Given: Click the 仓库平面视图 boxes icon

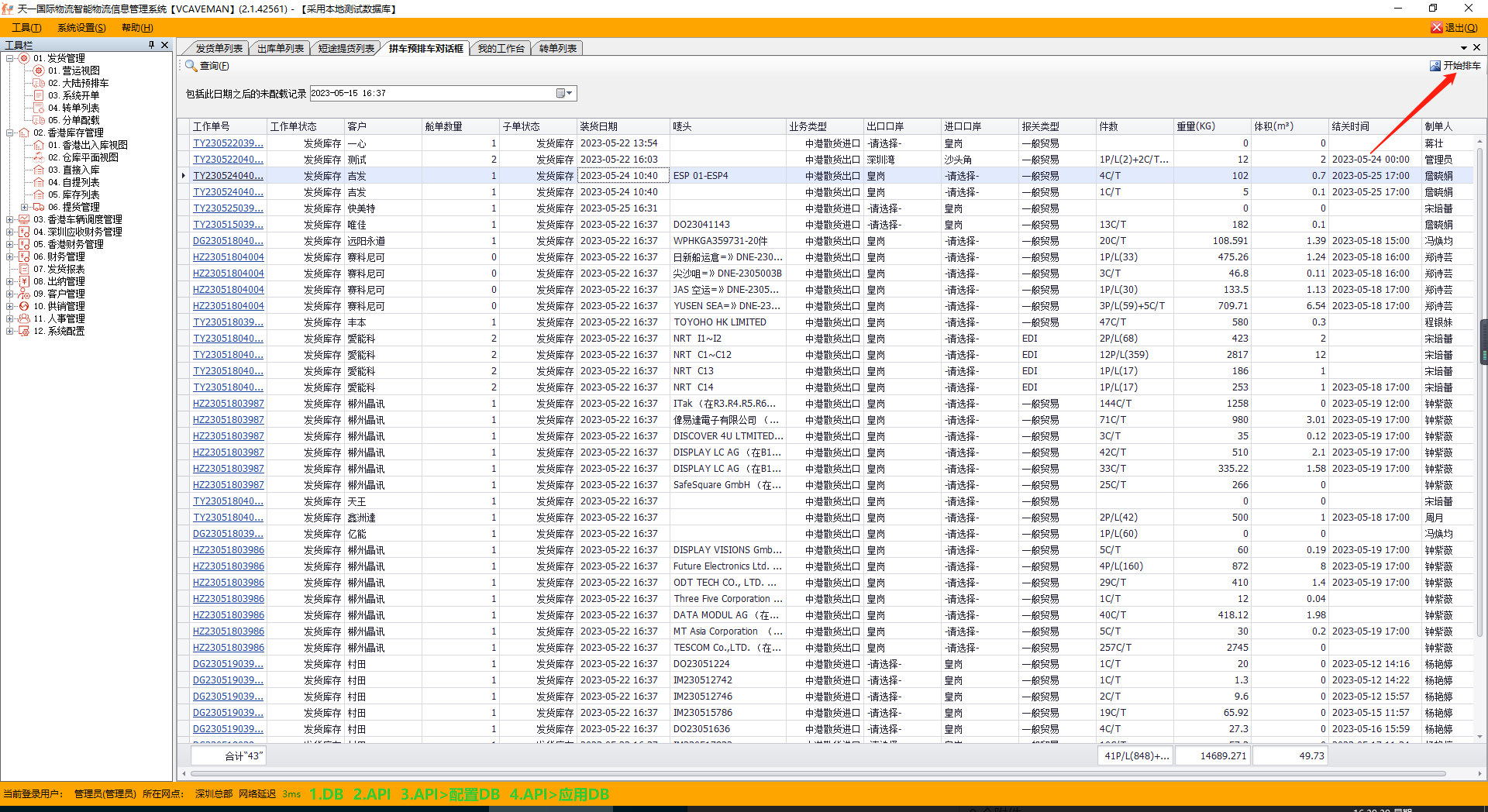Looking at the screenshot, I should (39, 157).
